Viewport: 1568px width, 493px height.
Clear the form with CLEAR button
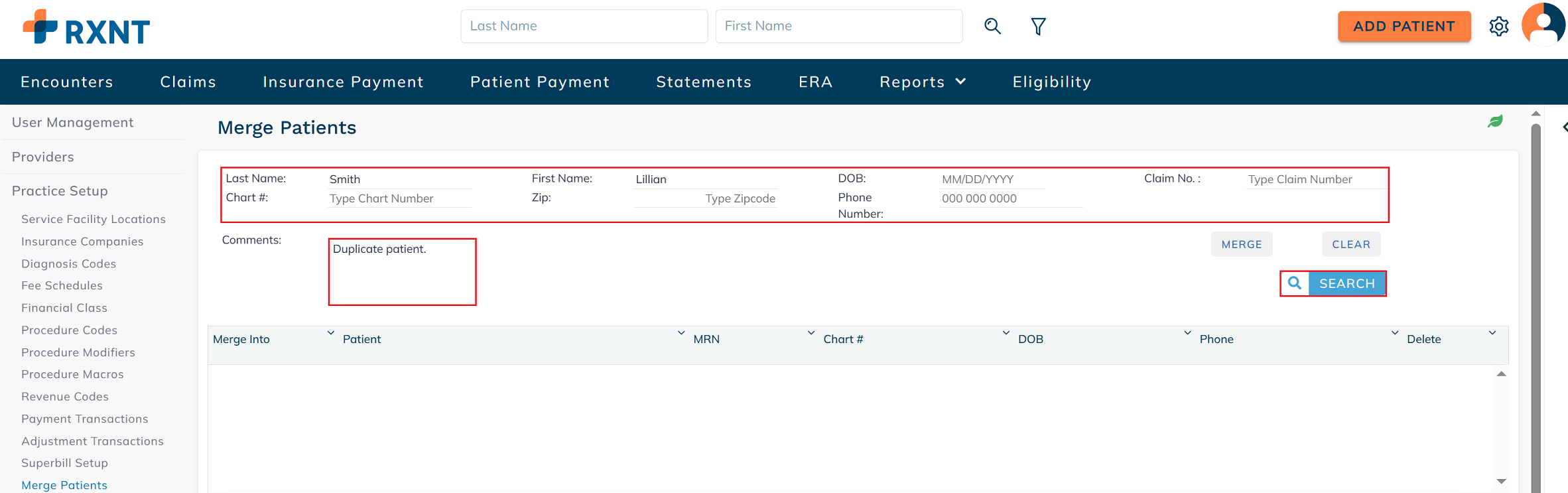pyautogui.click(x=1350, y=244)
